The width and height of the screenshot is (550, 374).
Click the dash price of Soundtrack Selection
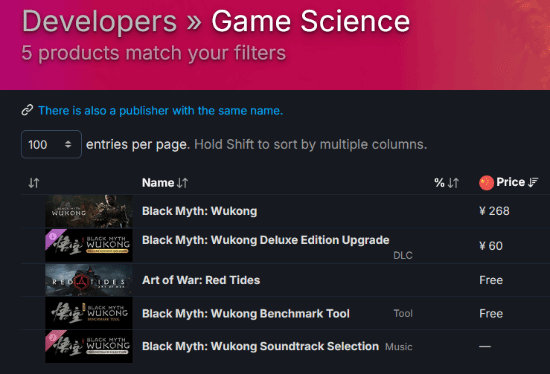point(485,346)
